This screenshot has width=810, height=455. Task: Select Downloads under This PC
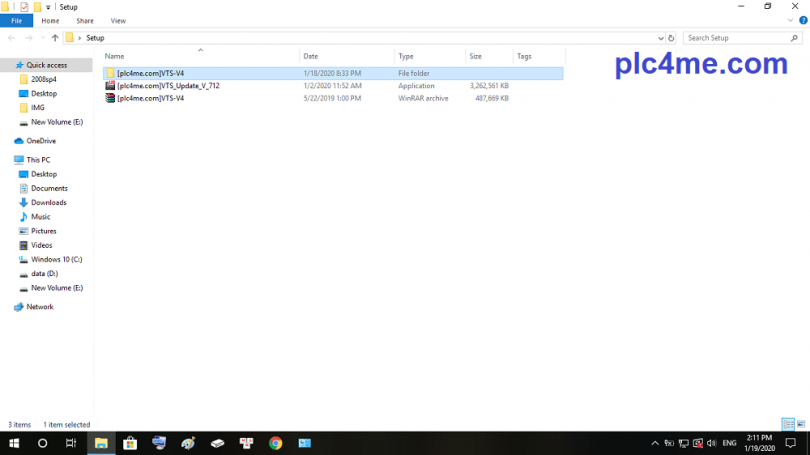point(48,202)
